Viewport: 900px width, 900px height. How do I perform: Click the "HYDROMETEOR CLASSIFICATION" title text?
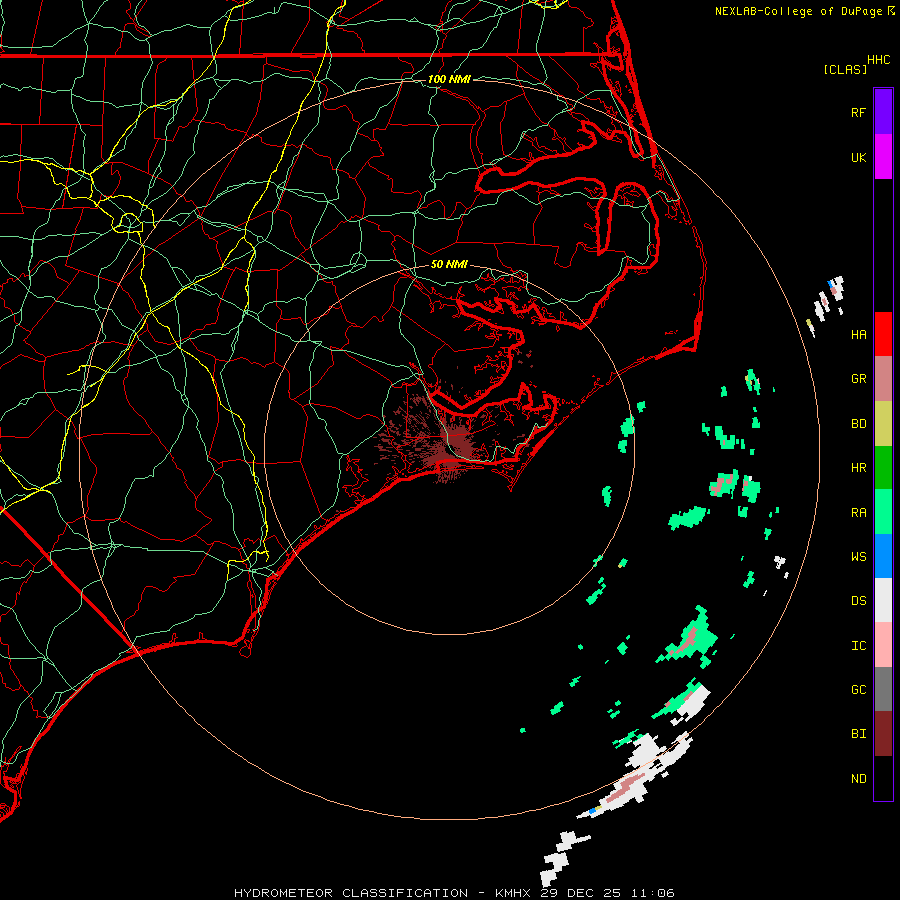(x=351, y=893)
